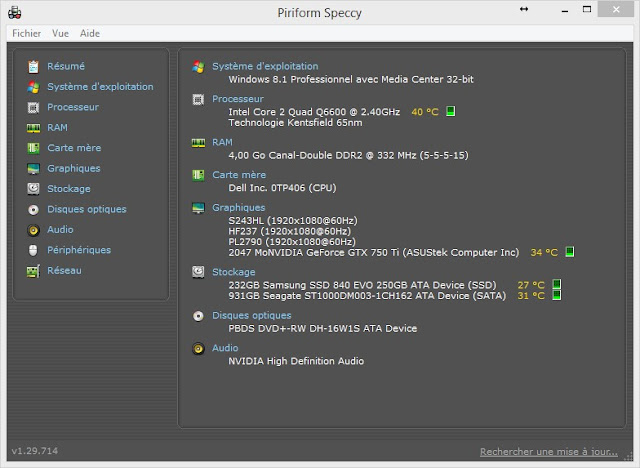Click the HF237 monitor line
Viewport: 640px width, 468px height.
point(290,231)
